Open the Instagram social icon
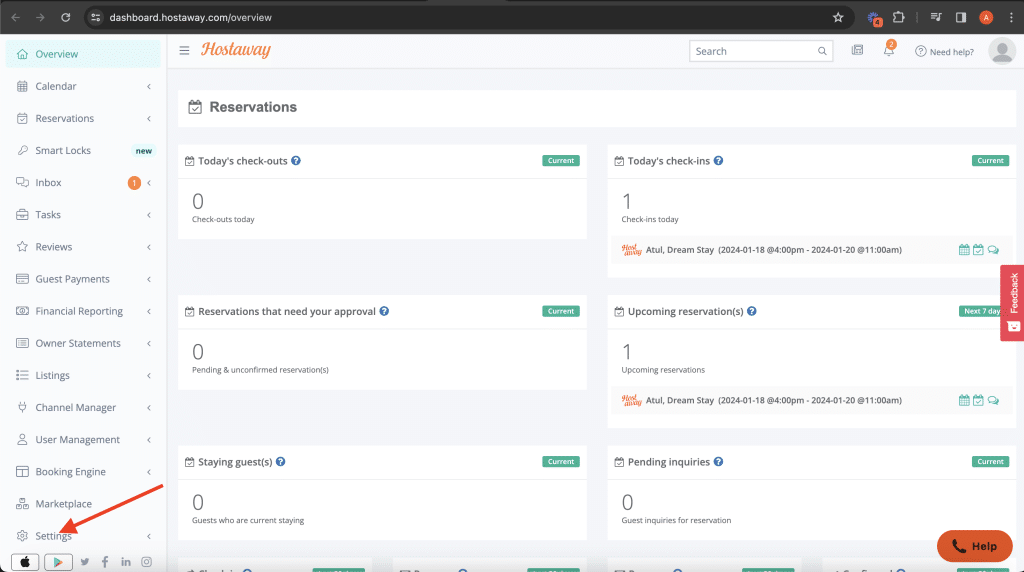Image resolution: width=1024 pixels, height=572 pixels. (147, 562)
